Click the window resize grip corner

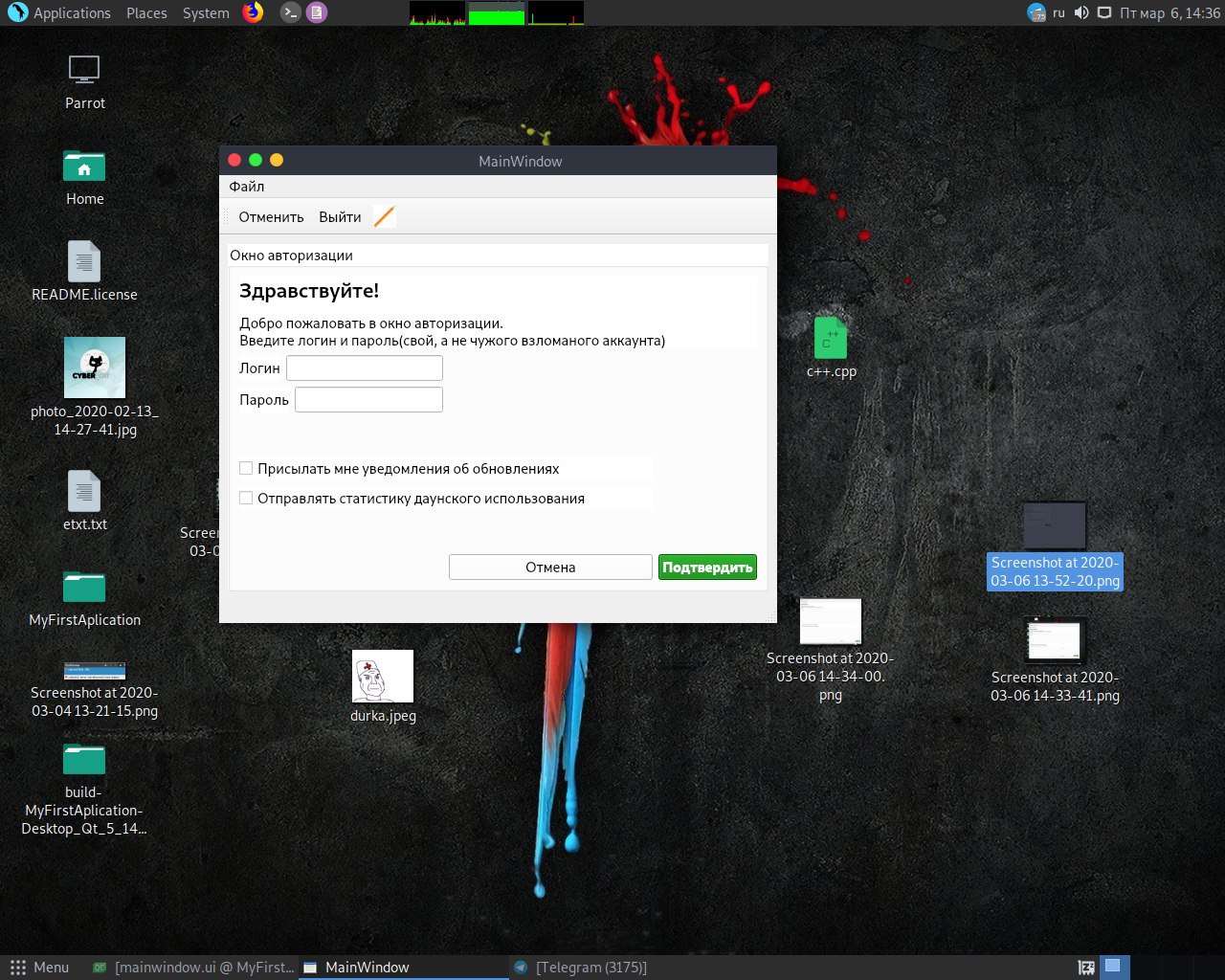click(x=770, y=617)
